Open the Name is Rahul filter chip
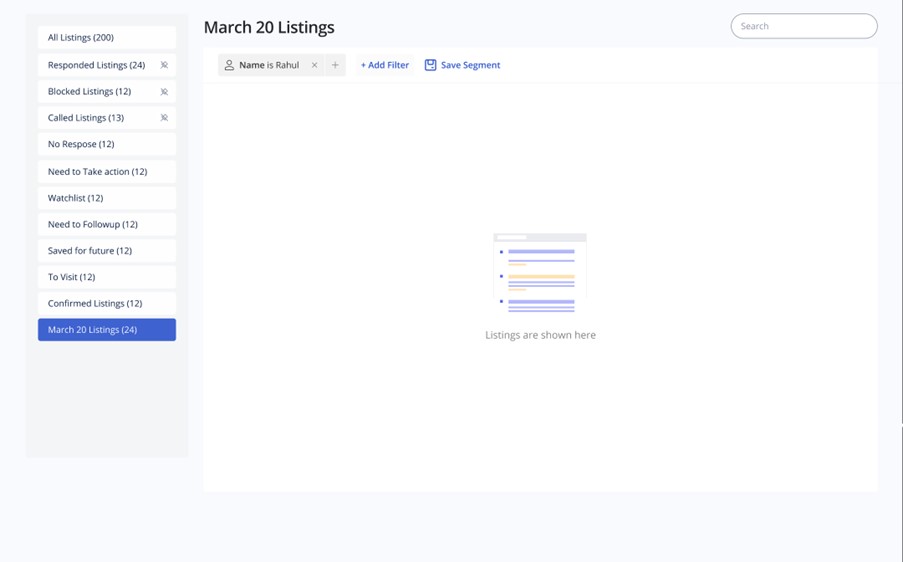This screenshot has width=903, height=562. click(x=268, y=65)
